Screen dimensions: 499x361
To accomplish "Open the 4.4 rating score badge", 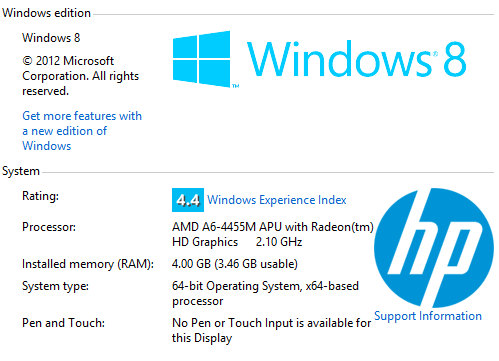I will coord(188,200).
